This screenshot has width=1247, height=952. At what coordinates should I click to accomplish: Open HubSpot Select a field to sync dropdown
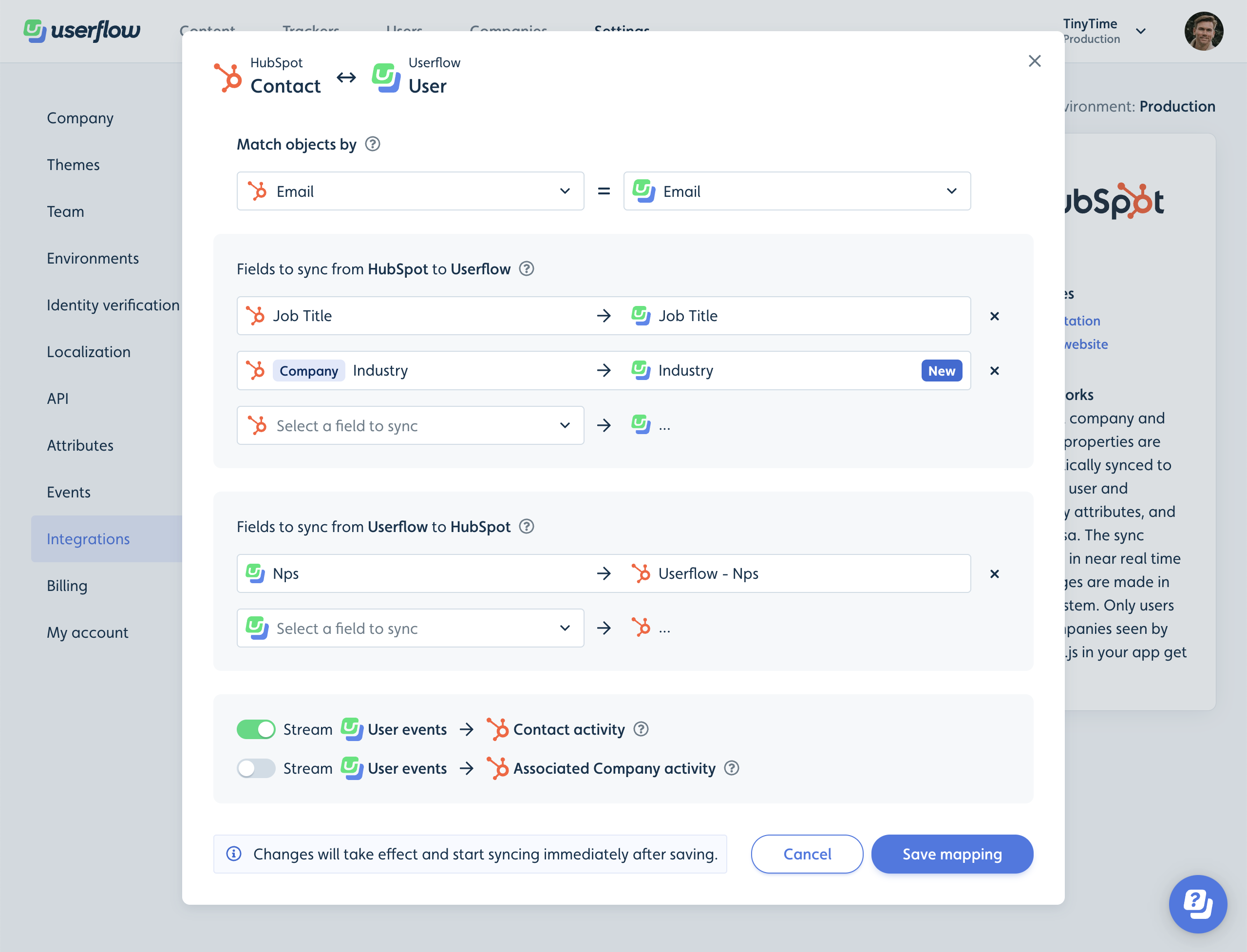(x=410, y=425)
